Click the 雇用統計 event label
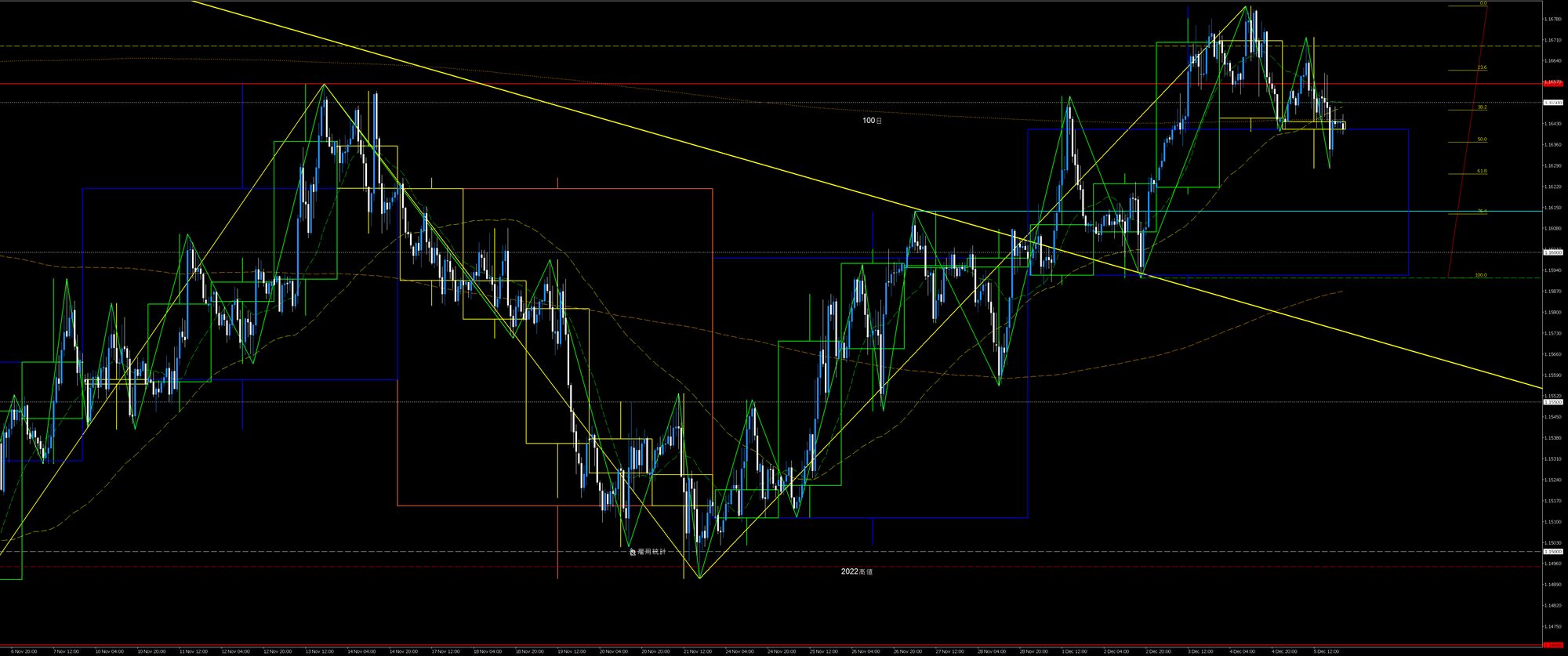This screenshot has height=656, width=1568. pyautogui.click(x=648, y=552)
